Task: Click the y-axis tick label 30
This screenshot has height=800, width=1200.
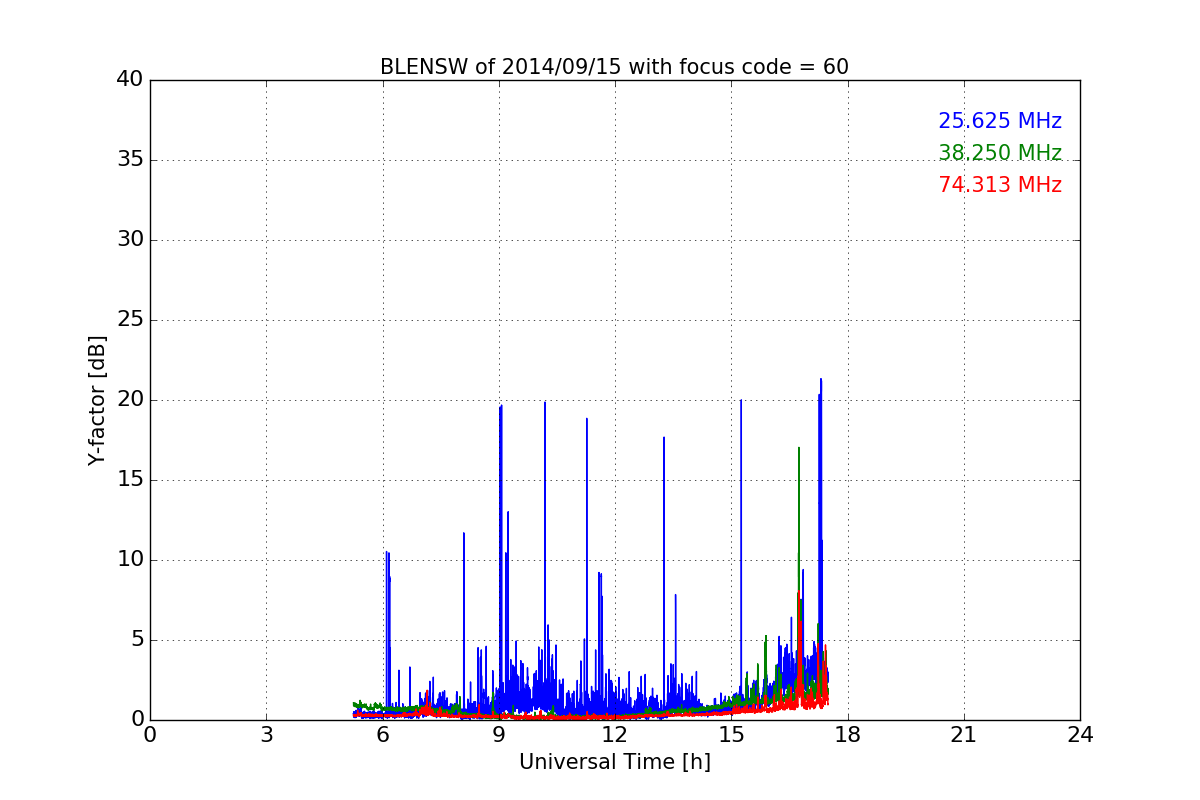Action: point(129,240)
